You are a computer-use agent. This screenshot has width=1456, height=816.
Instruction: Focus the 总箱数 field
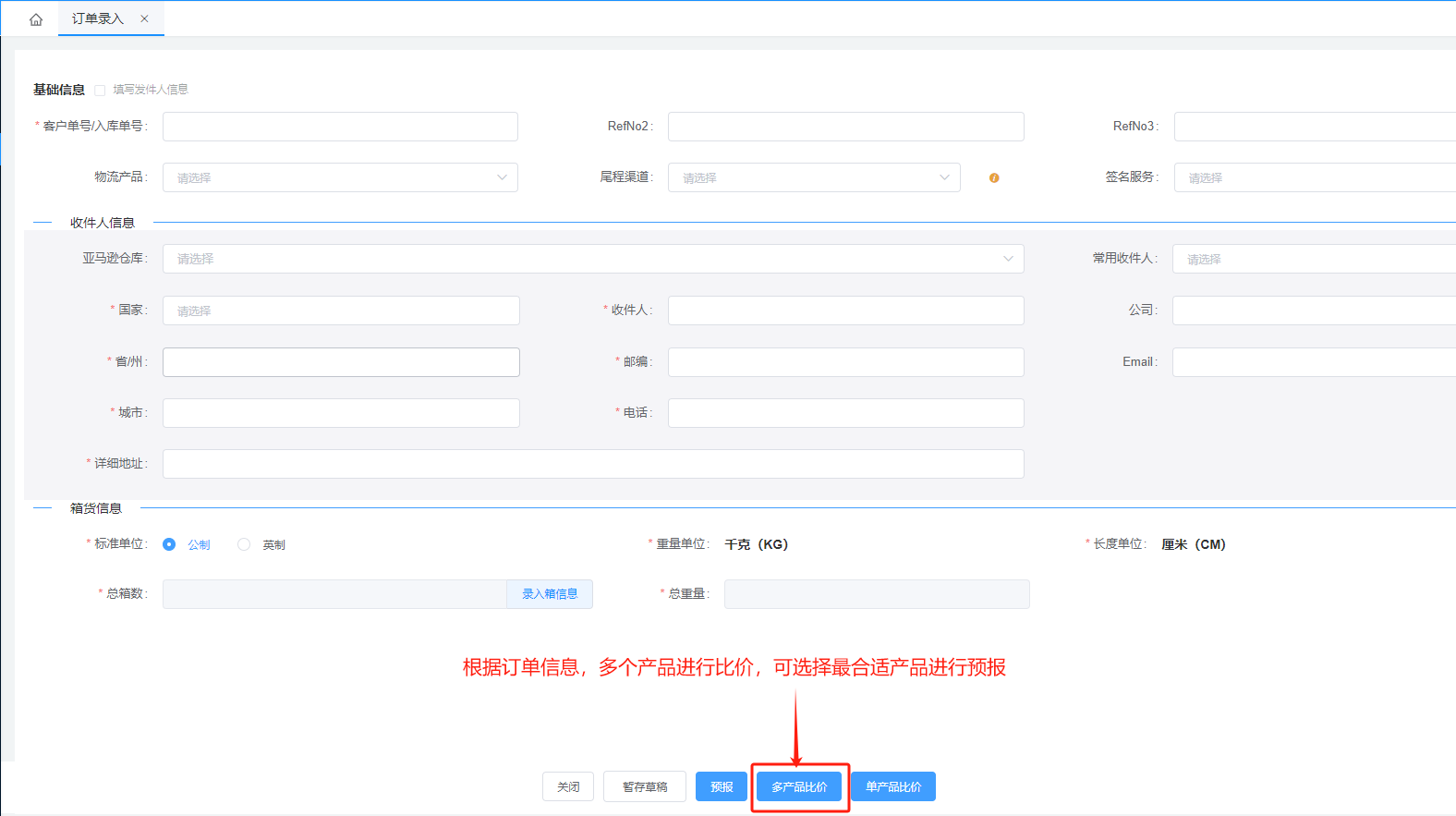pos(334,594)
